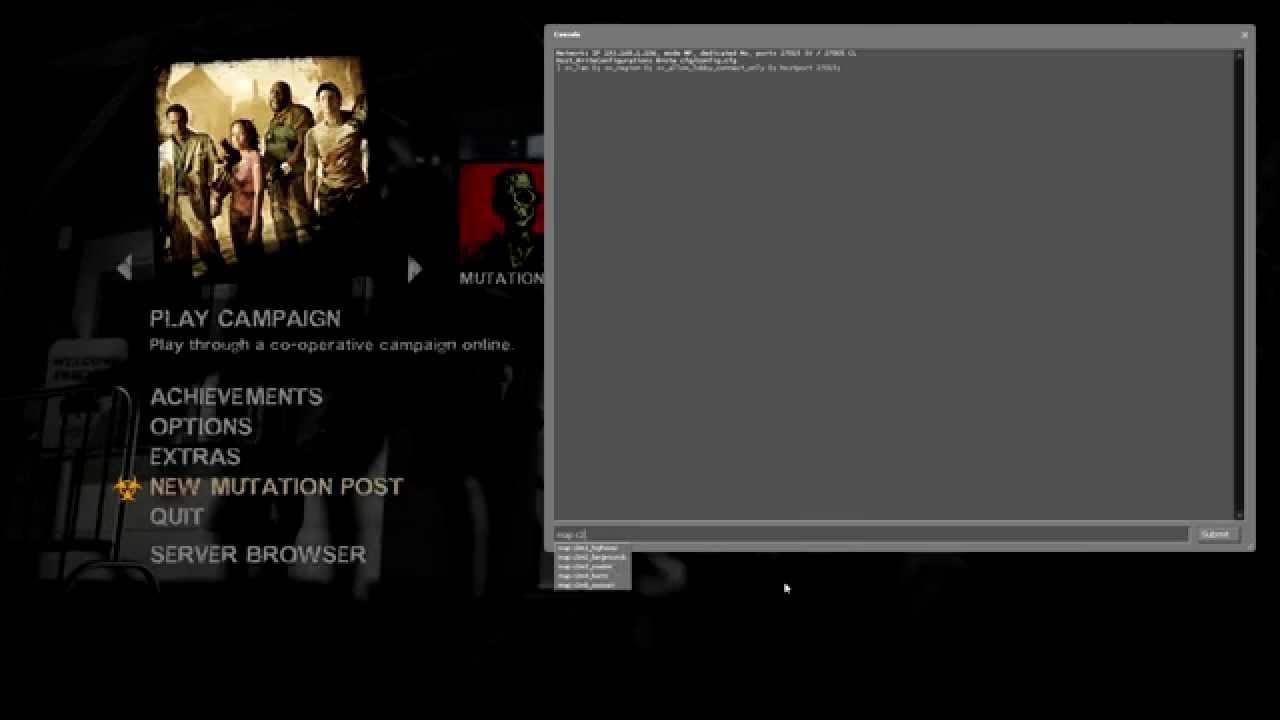Image resolution: width=1280 pixels, height=720 pixels.
Task: Click the biohazard icon next to New Mutation Post
Action: [128, 488]
